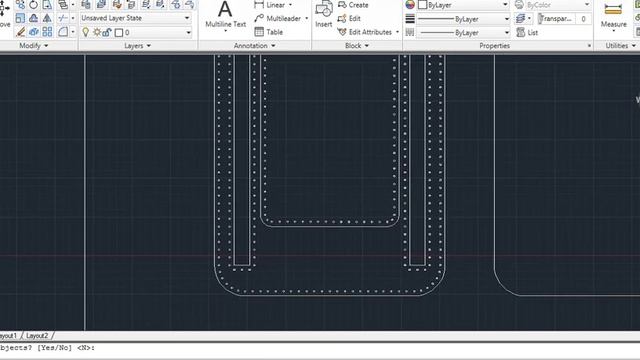The width and height of the screenshot is (640, 360).
Task: Click the linetype icon in Properties
Action: (x=410, y=32)
